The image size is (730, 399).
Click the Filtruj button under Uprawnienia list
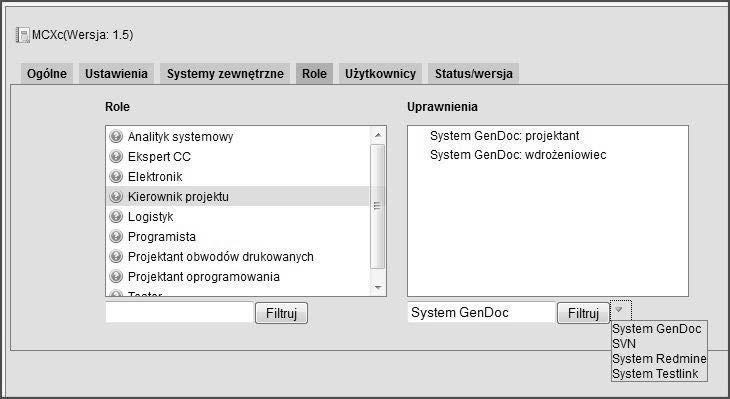coord(583,313)
